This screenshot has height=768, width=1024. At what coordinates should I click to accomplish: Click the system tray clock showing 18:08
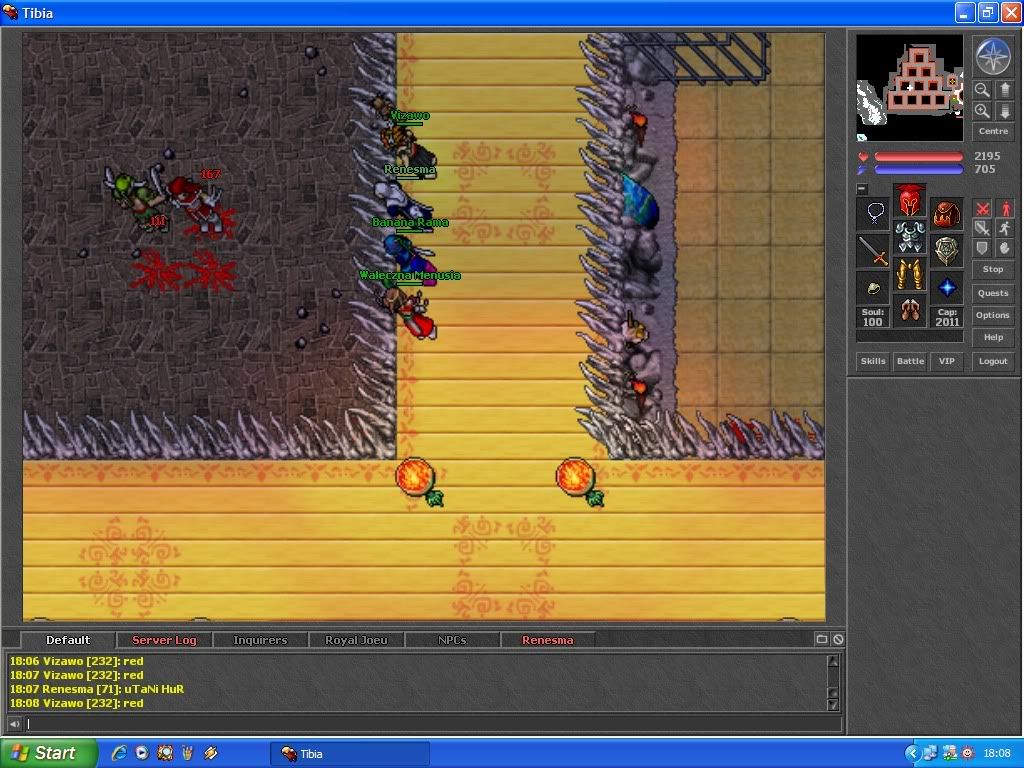(x=997, y=753)
